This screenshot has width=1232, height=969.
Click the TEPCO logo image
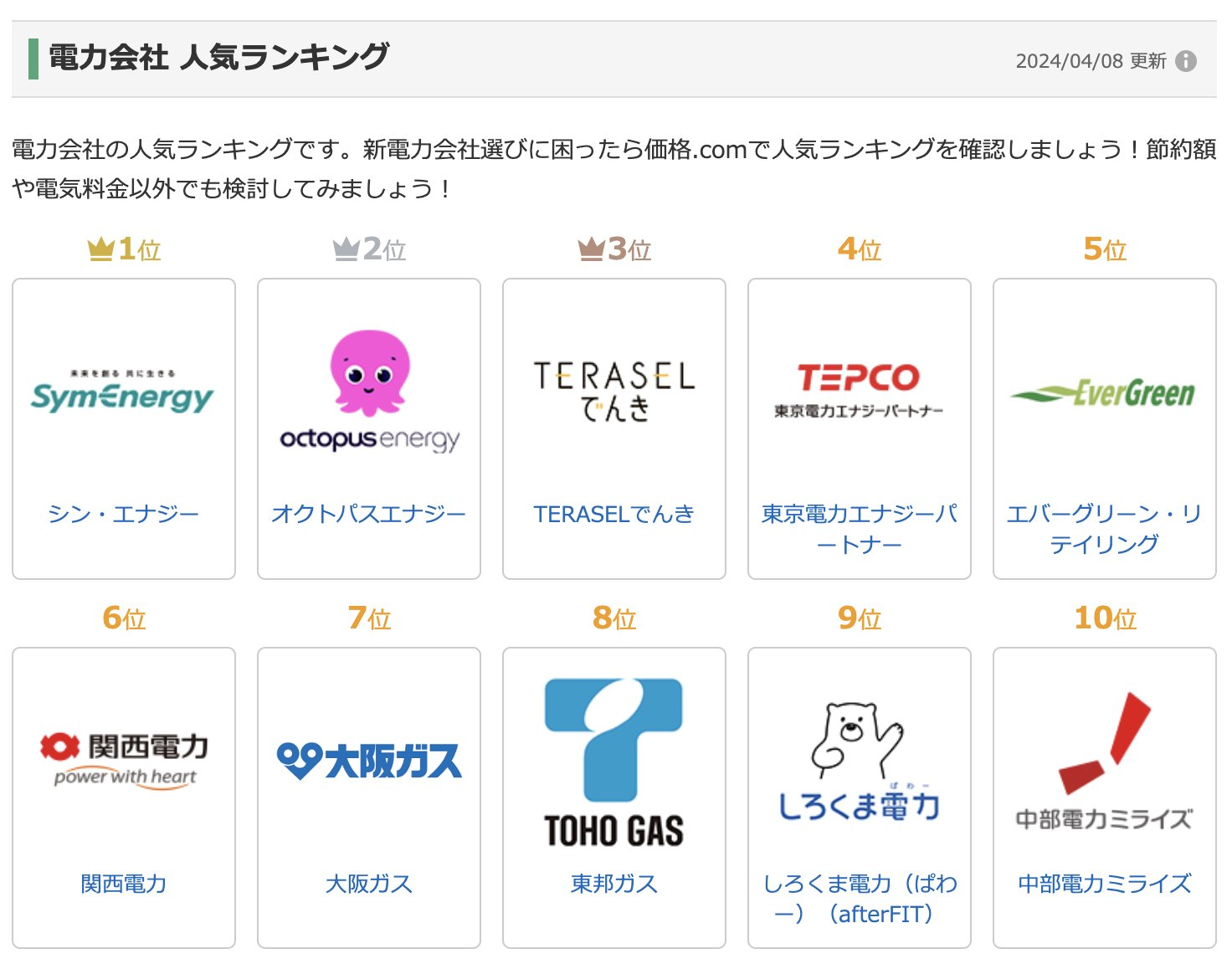click(x=859, y=391)
